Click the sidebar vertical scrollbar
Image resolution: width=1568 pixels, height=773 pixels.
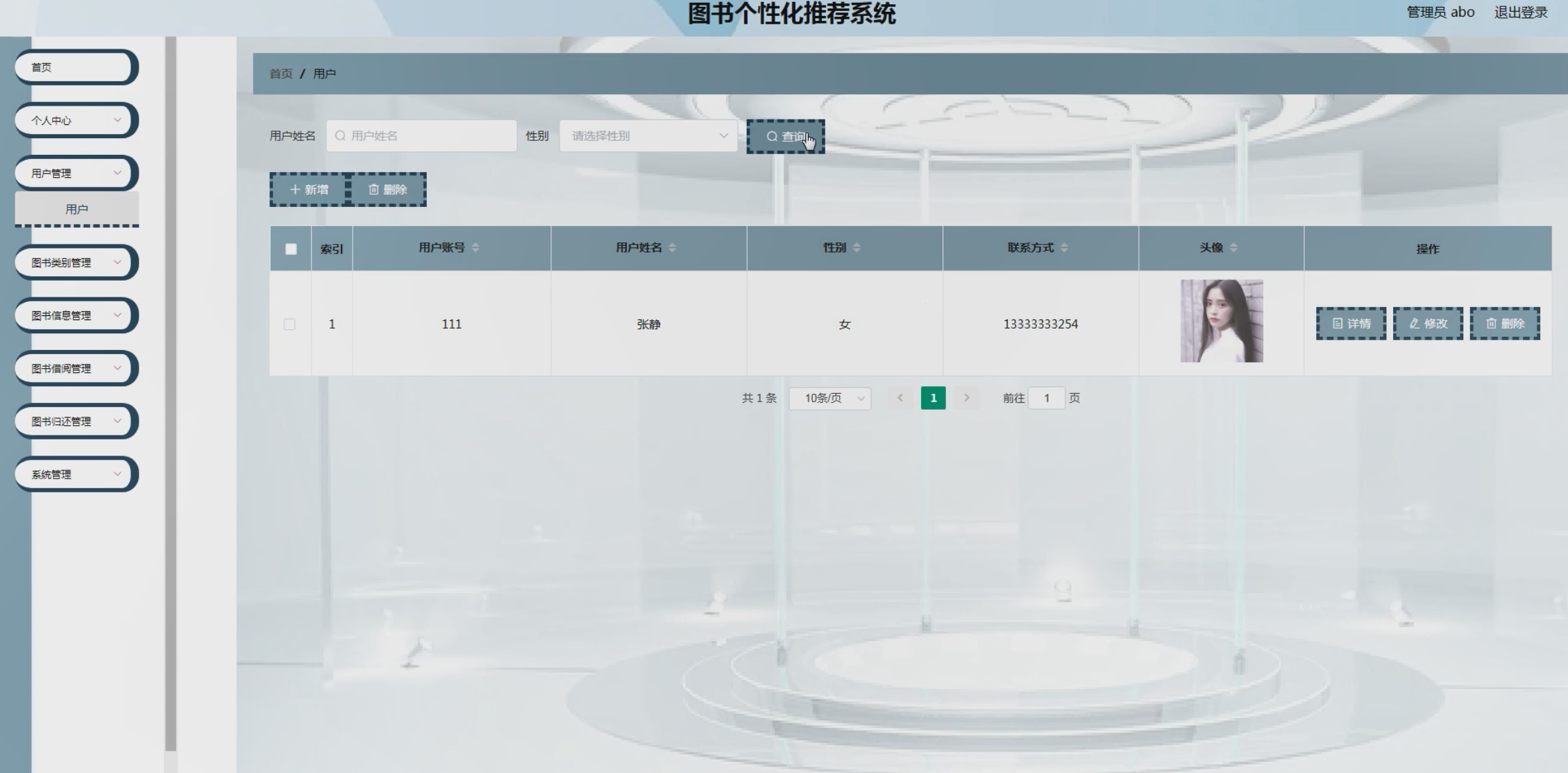[x=171, y=389]
